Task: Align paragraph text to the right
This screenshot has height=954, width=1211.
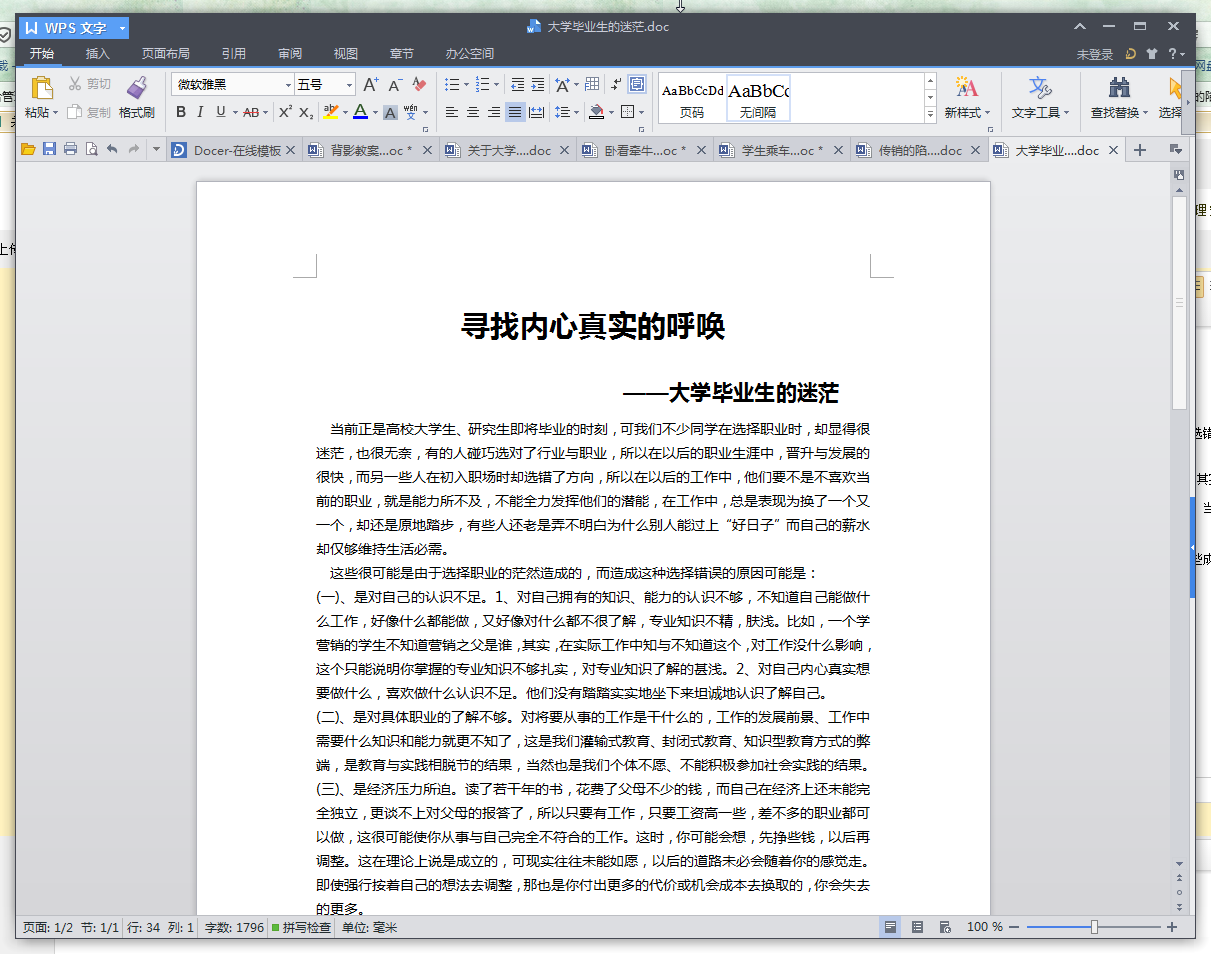Action: tap(494, 112)
